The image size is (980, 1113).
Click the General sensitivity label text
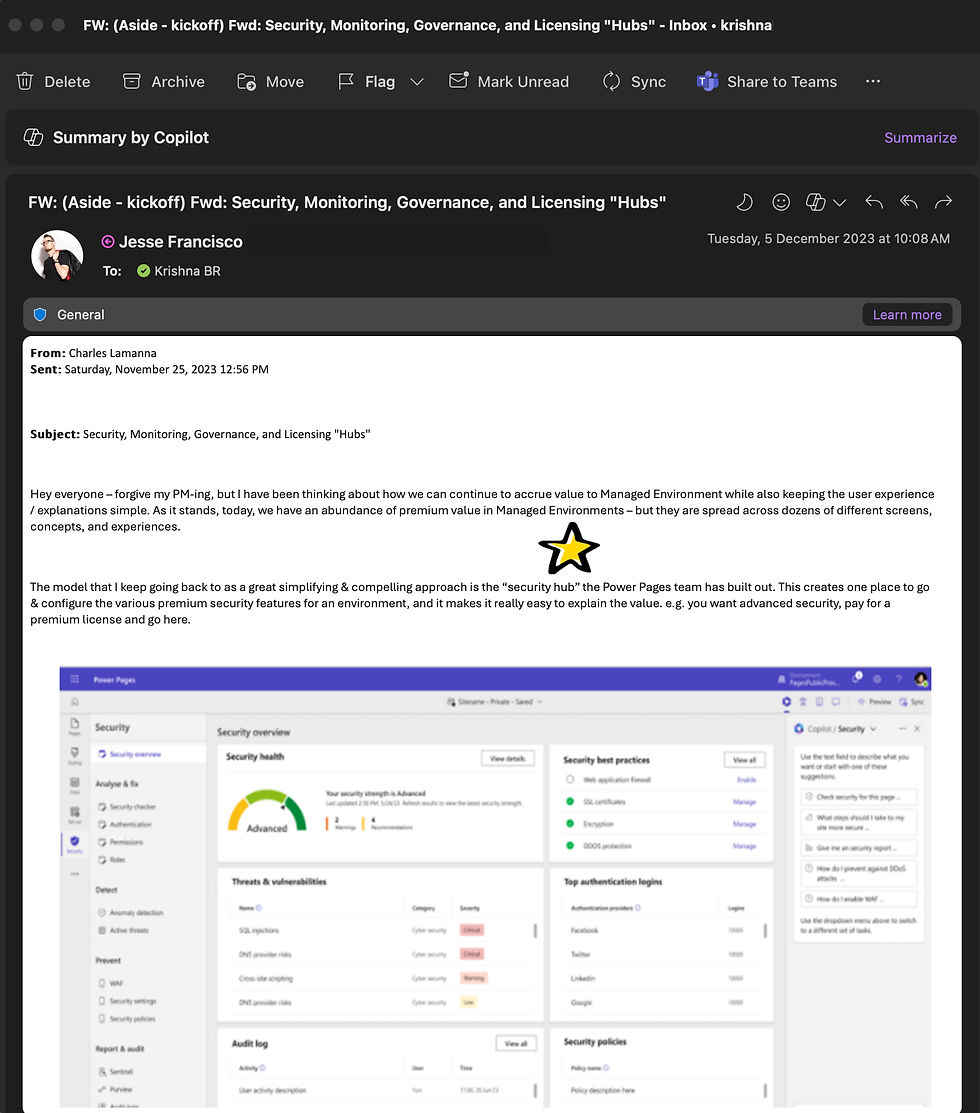pos(81,314)
